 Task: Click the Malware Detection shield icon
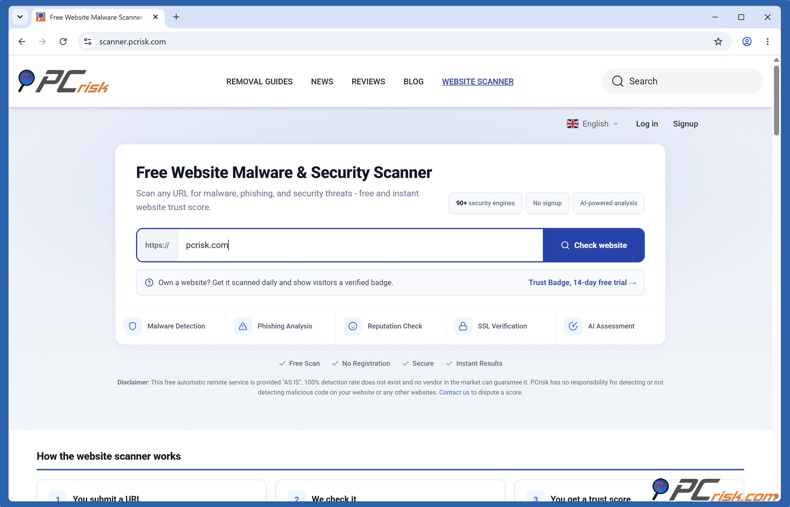coord(133,326)
